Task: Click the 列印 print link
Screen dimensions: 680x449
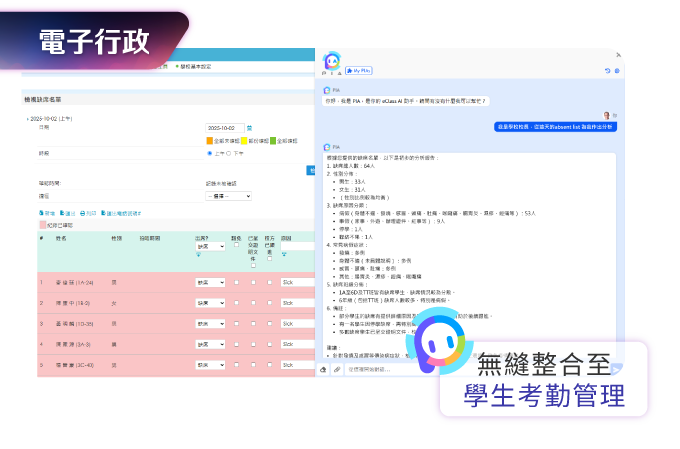Action: pos(90,213)
